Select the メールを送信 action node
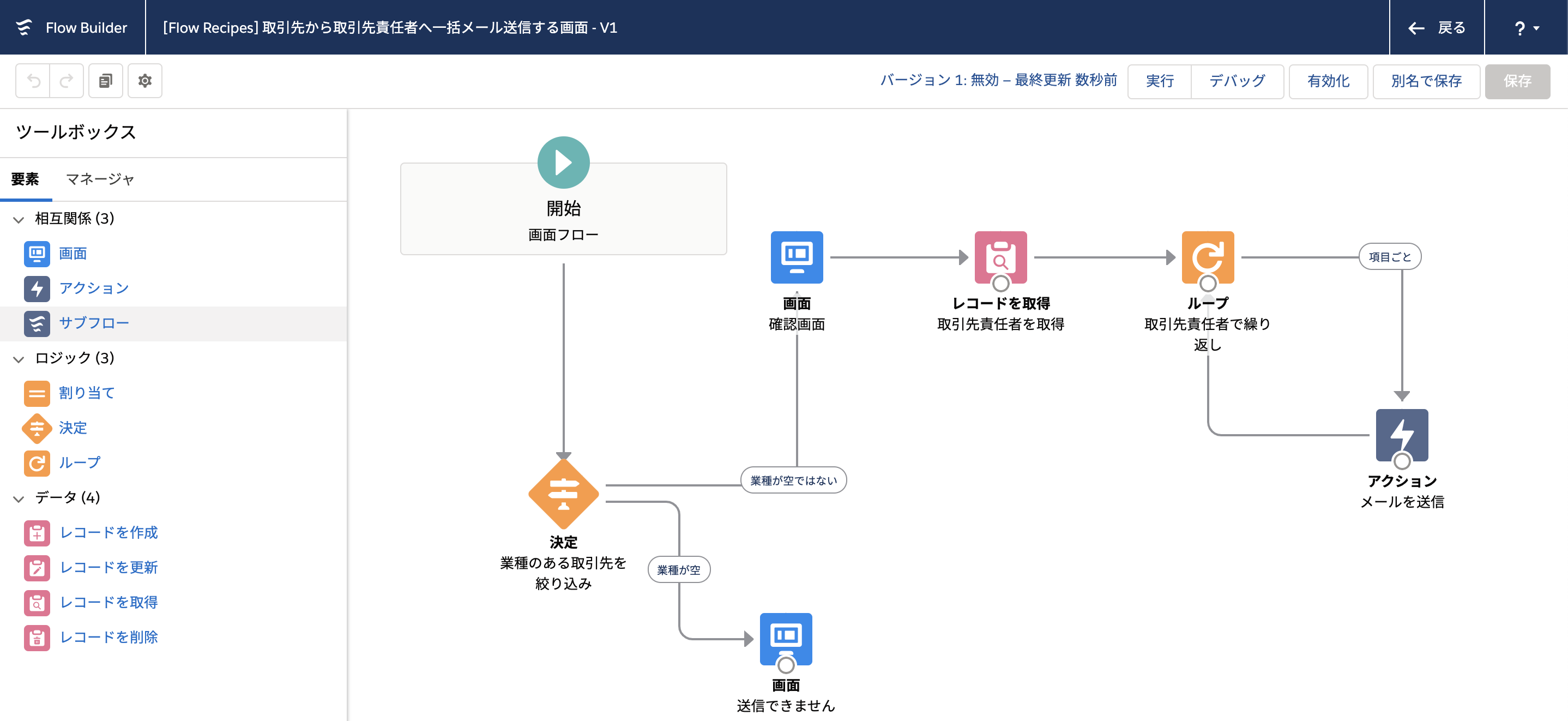Viewport: 1568px width, 721px height. (x=1401, y=435)
